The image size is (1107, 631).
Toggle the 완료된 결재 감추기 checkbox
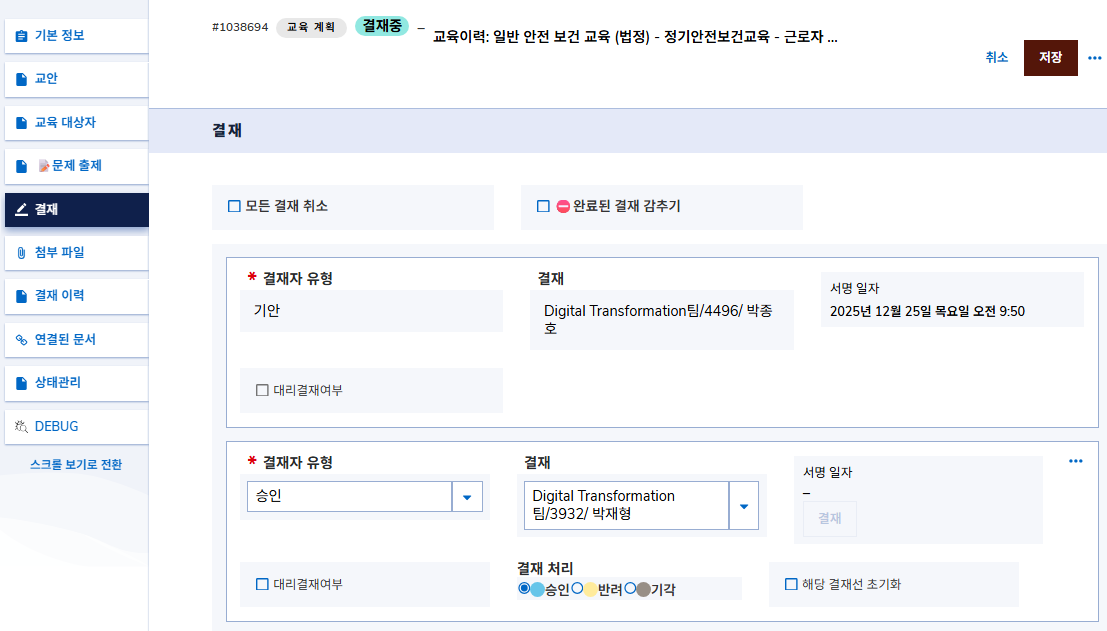tap(544, 207)
